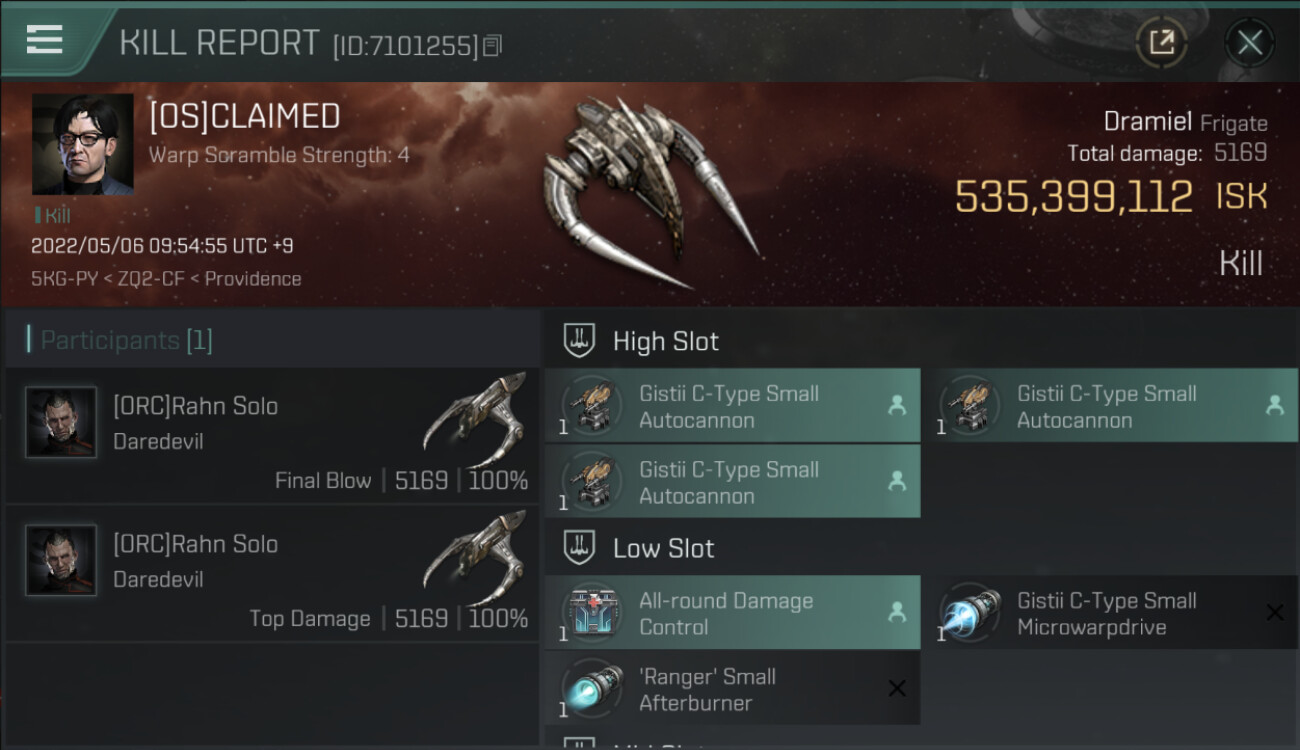Image resolution: width=1300 pixels, height=750 pixels.
Task: Copy the kill report ID icon
Action: (x=492, y=46)
